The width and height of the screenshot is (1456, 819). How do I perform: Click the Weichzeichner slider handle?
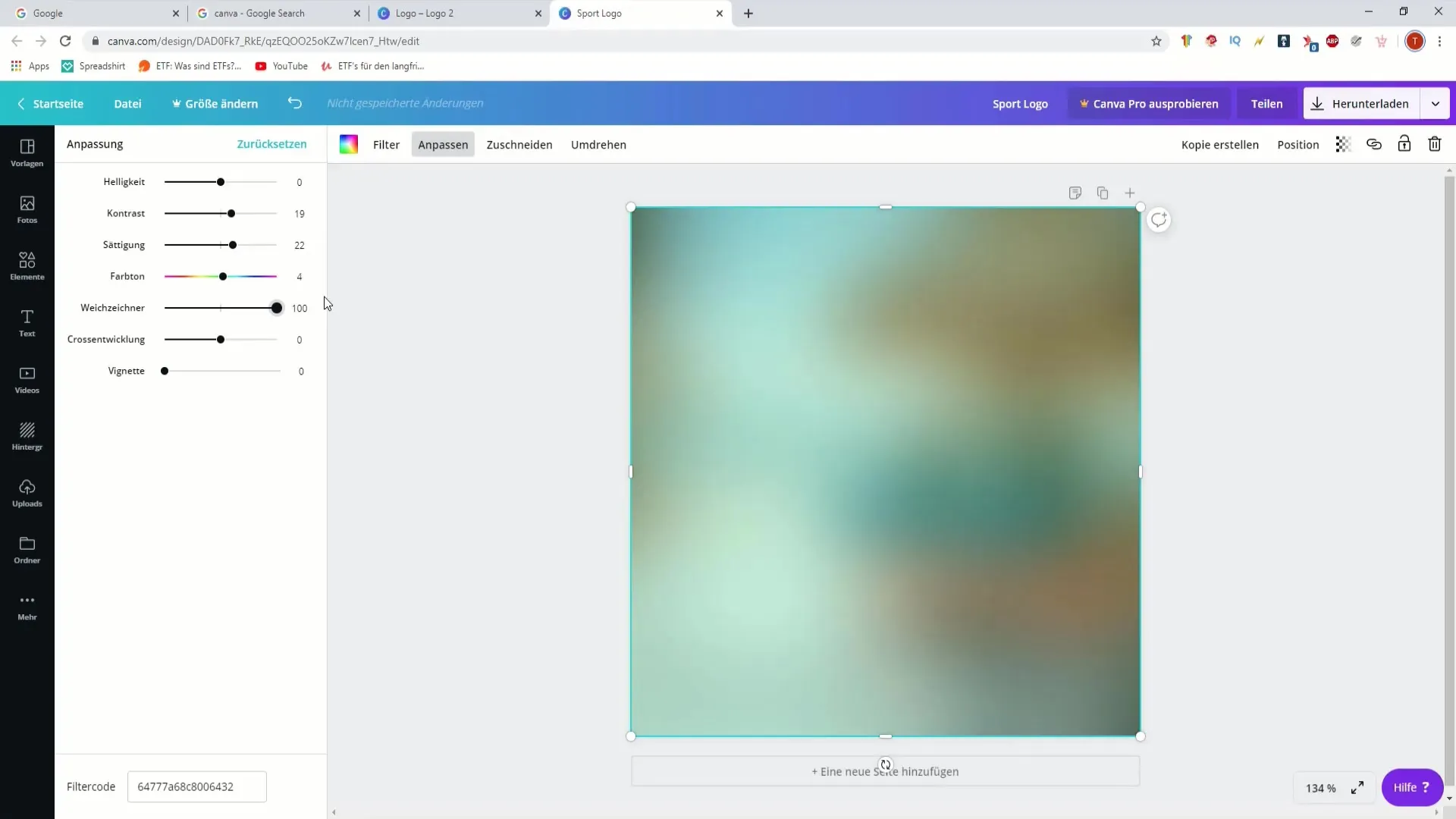click(277, 308)
